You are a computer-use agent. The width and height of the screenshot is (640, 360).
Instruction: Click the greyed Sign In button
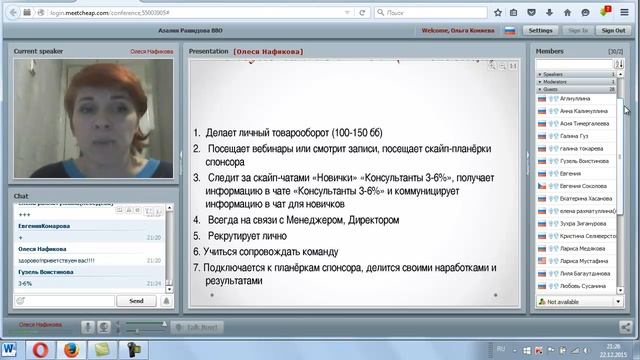point(578,31)
